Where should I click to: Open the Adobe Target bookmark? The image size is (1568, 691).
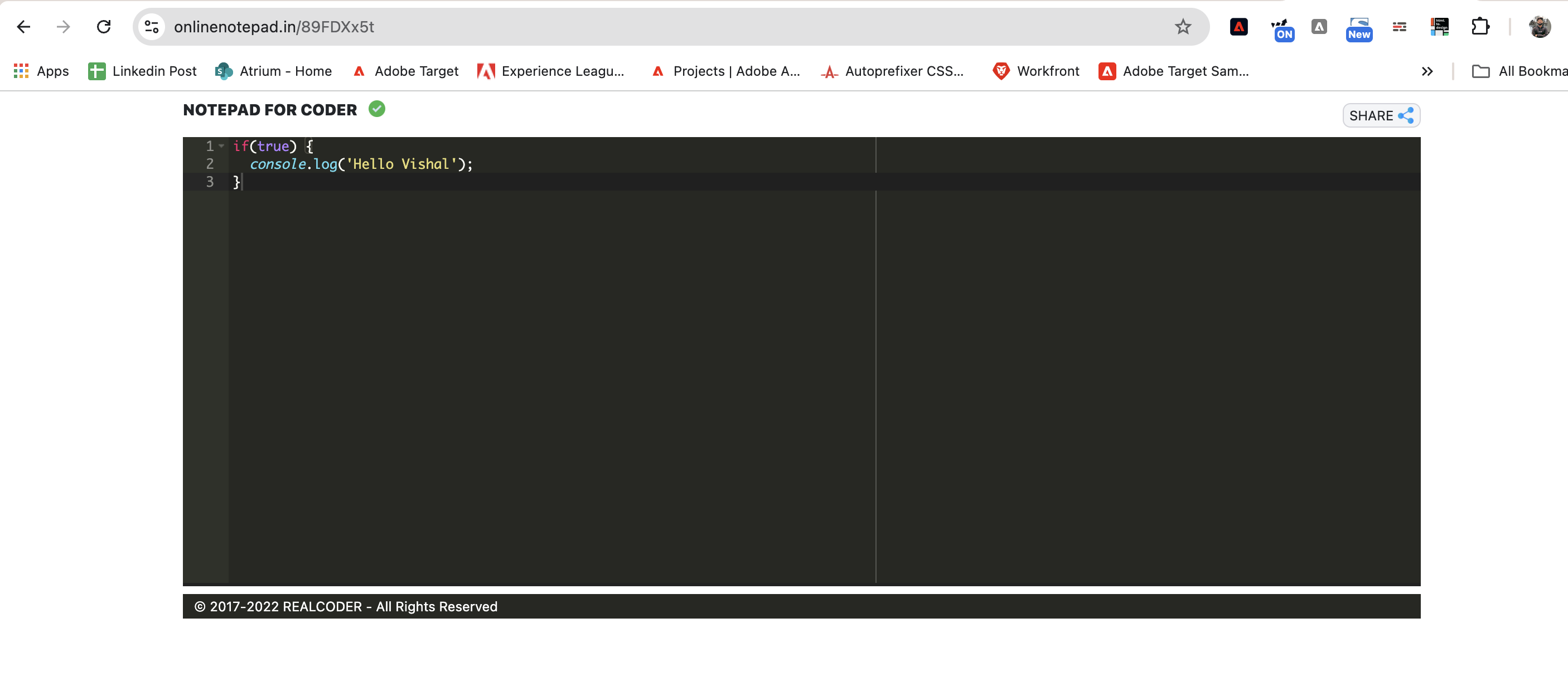(405, 71)
